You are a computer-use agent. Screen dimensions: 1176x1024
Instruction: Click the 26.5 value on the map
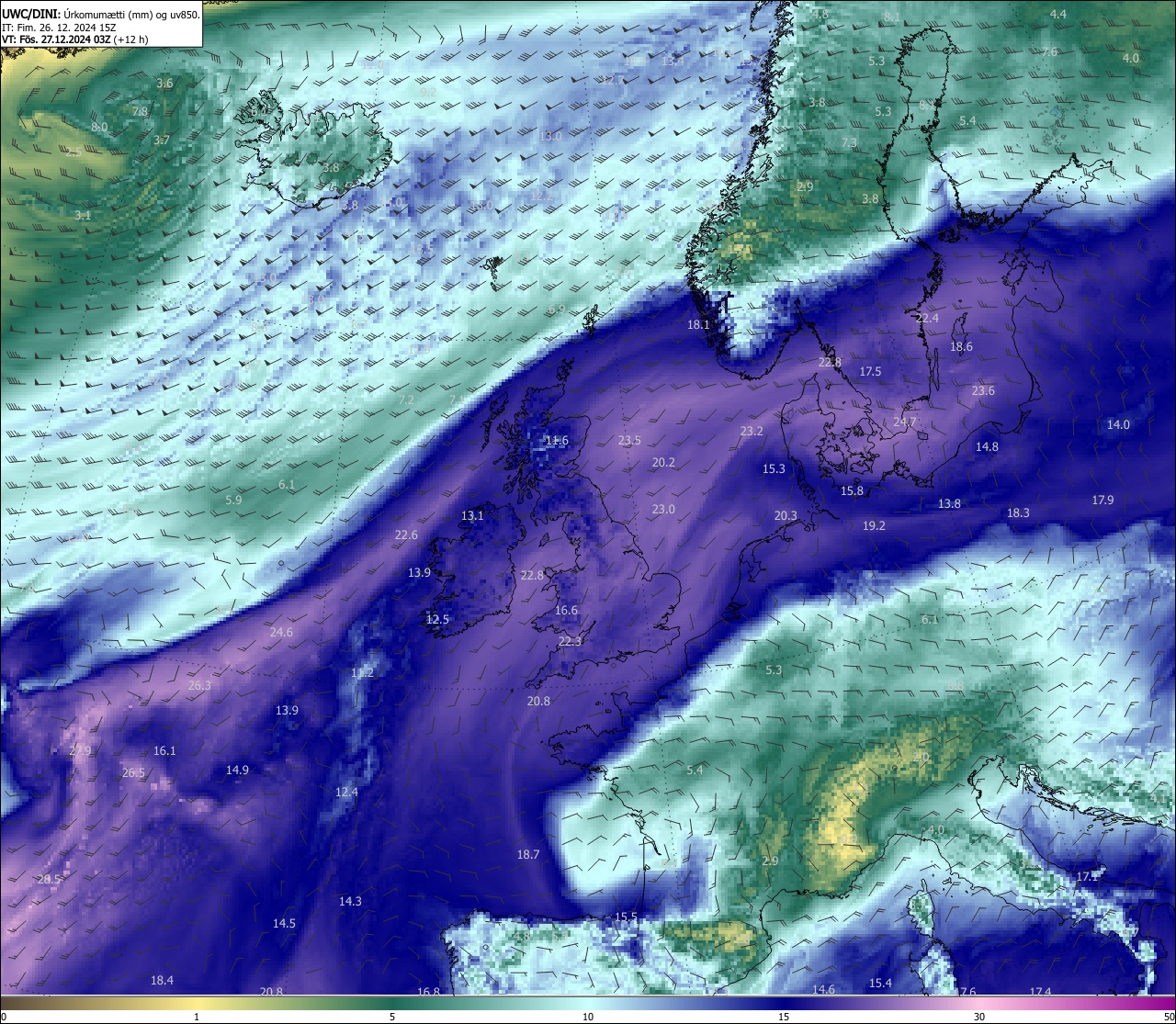pos(133,773)
